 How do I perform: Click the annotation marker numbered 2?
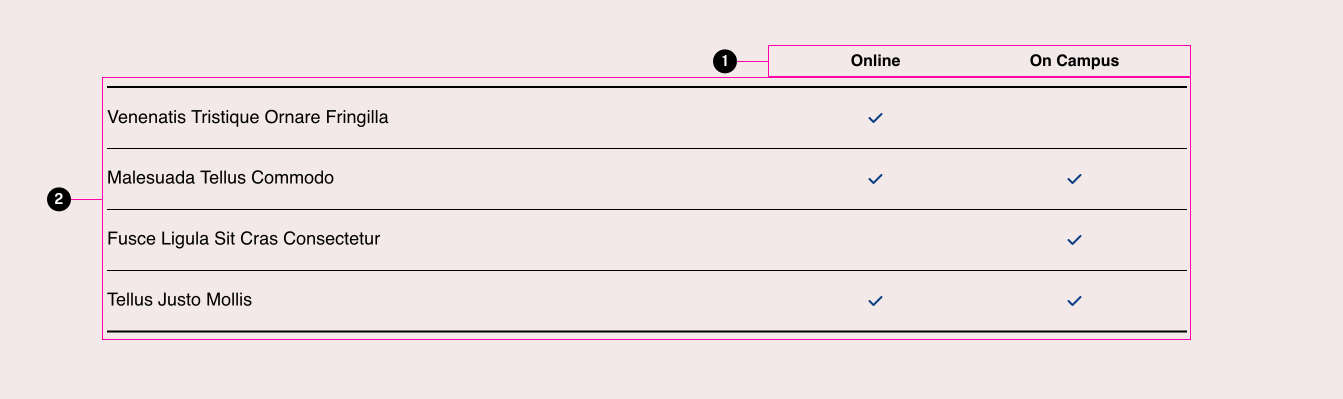[59, 200]
